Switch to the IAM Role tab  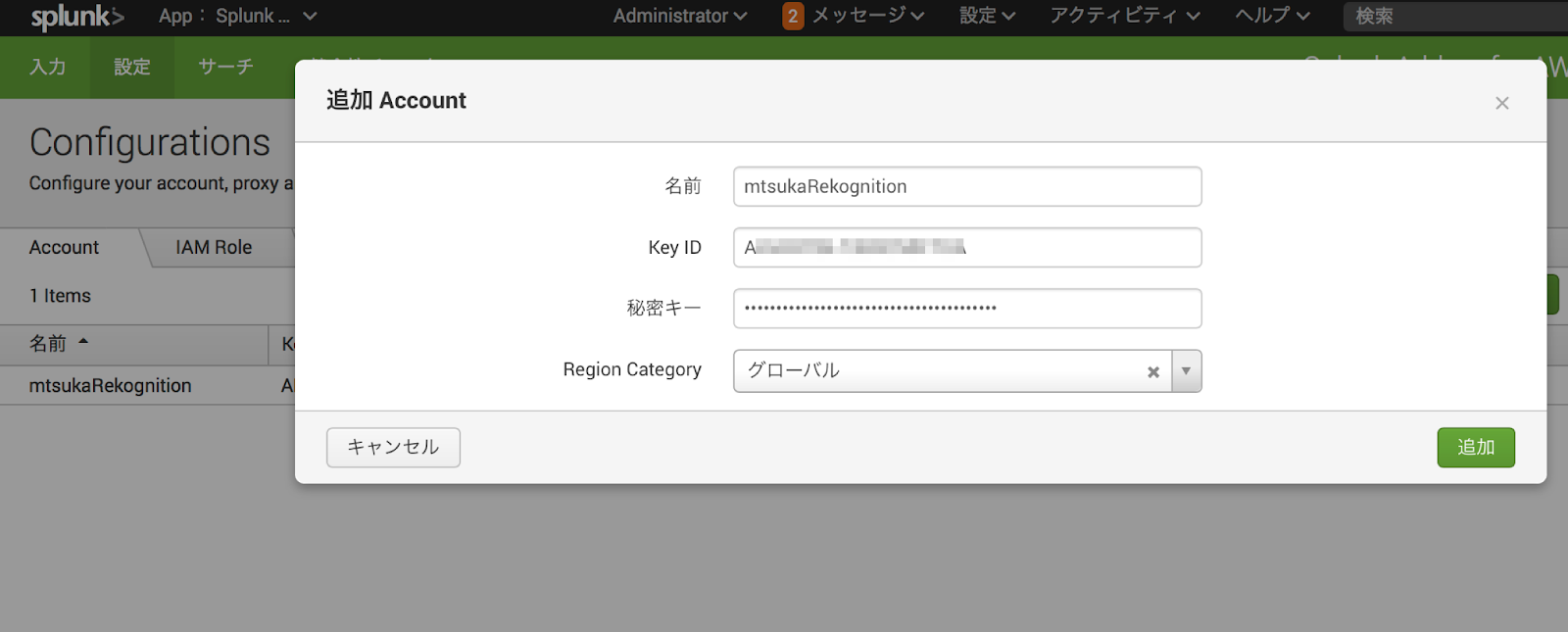coord(214,247)
